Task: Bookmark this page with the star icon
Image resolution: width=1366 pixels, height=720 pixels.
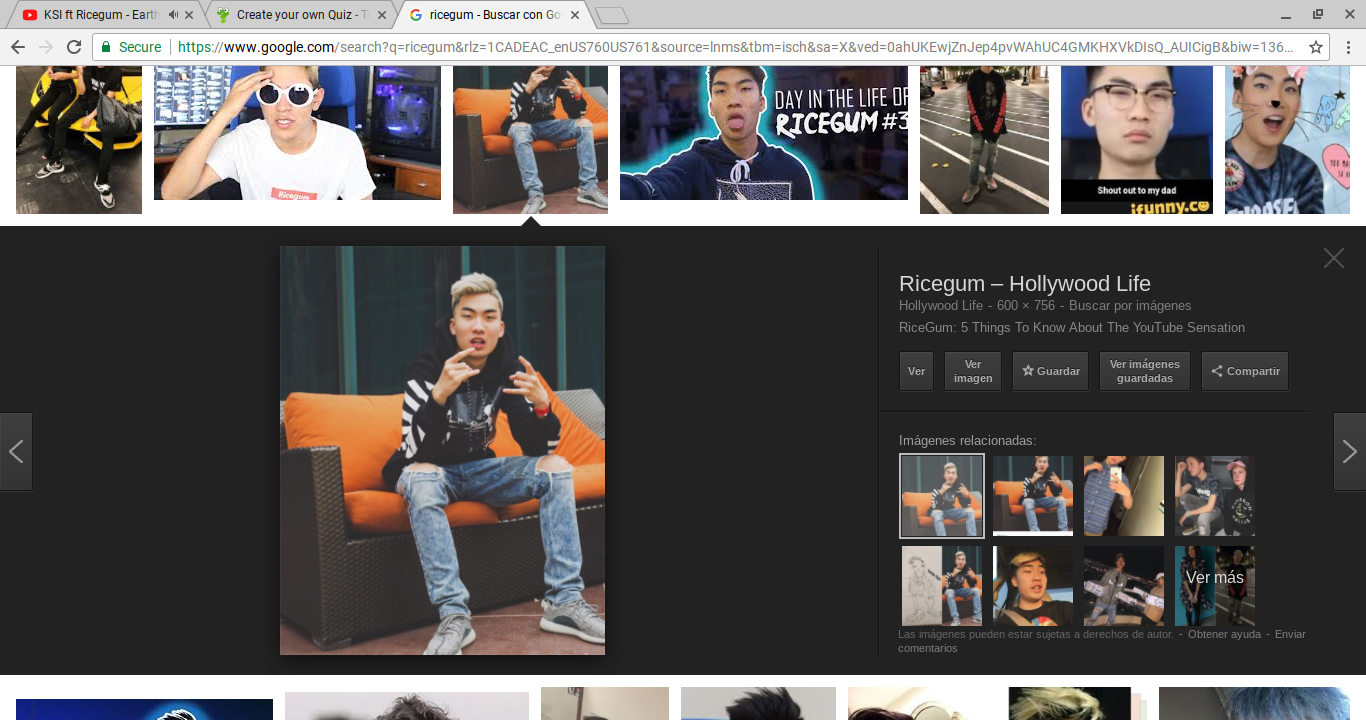Action: pyautogui.click(x=1316, y=47)
